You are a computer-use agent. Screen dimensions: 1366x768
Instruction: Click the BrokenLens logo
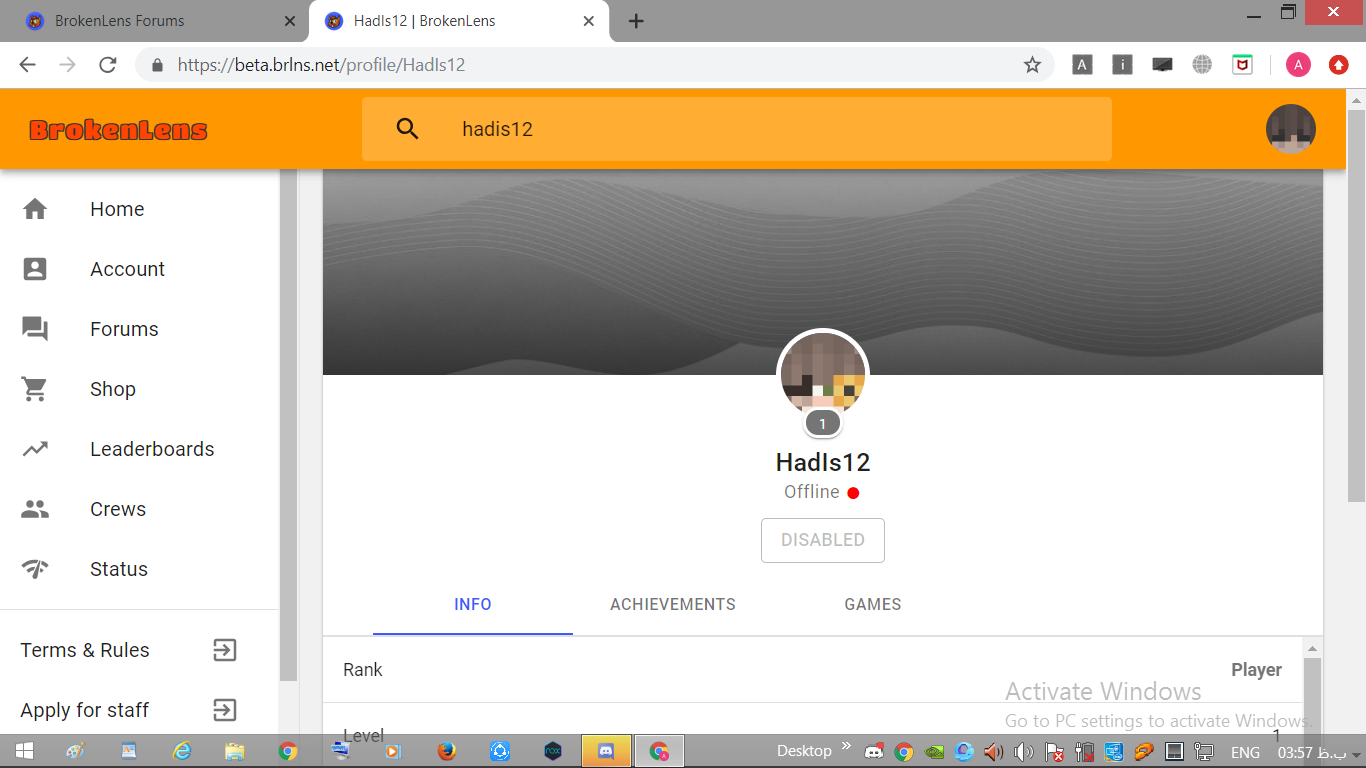tap(118, 130)
